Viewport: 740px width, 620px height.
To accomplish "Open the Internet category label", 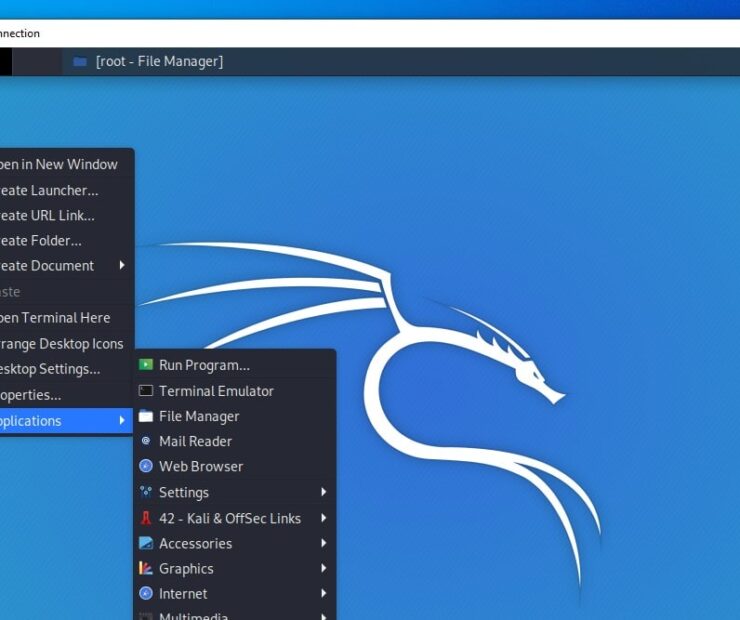I will click(183, 594).
